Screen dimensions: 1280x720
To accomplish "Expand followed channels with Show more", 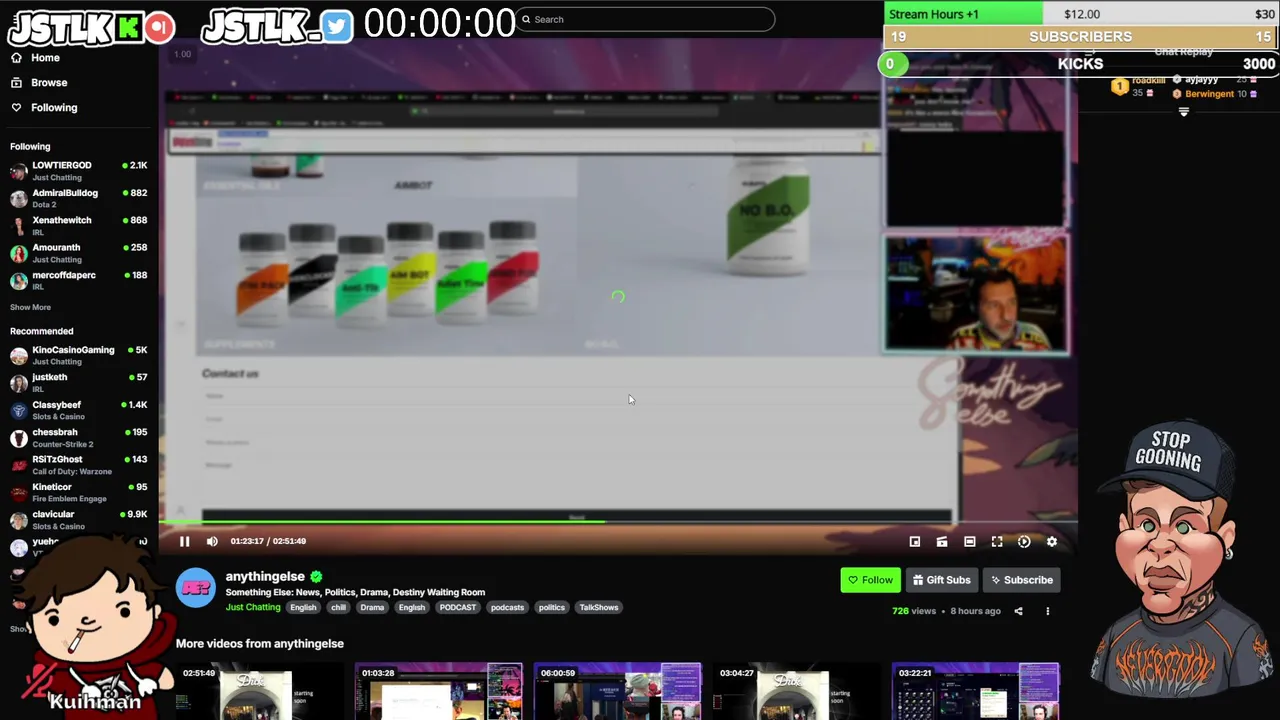I will pos(30,307).
